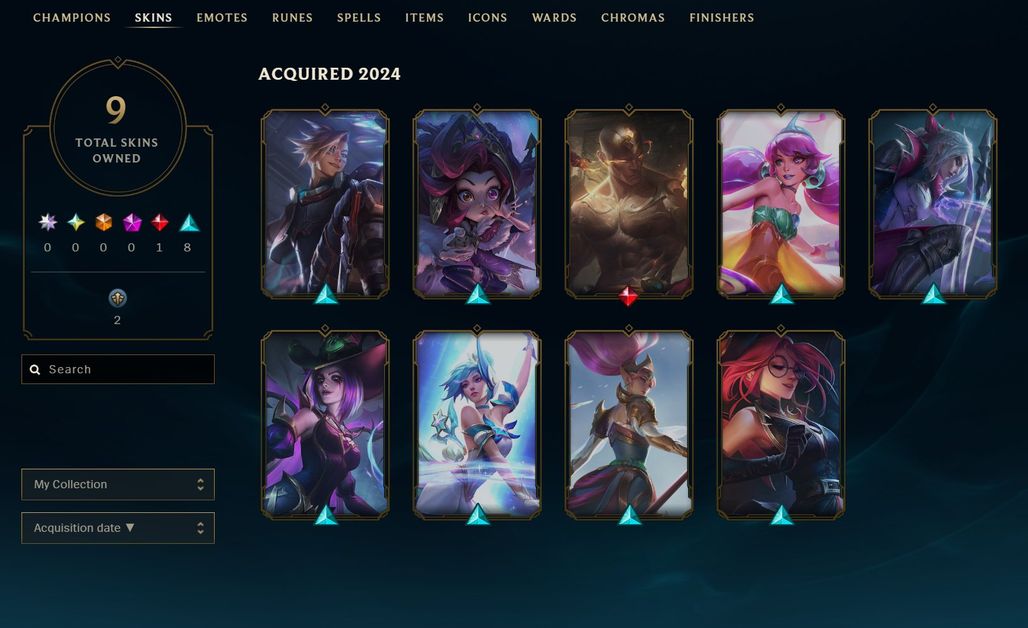Go to the Emotes tab
Screen dimensions: 1028x628
pos(222,18)
